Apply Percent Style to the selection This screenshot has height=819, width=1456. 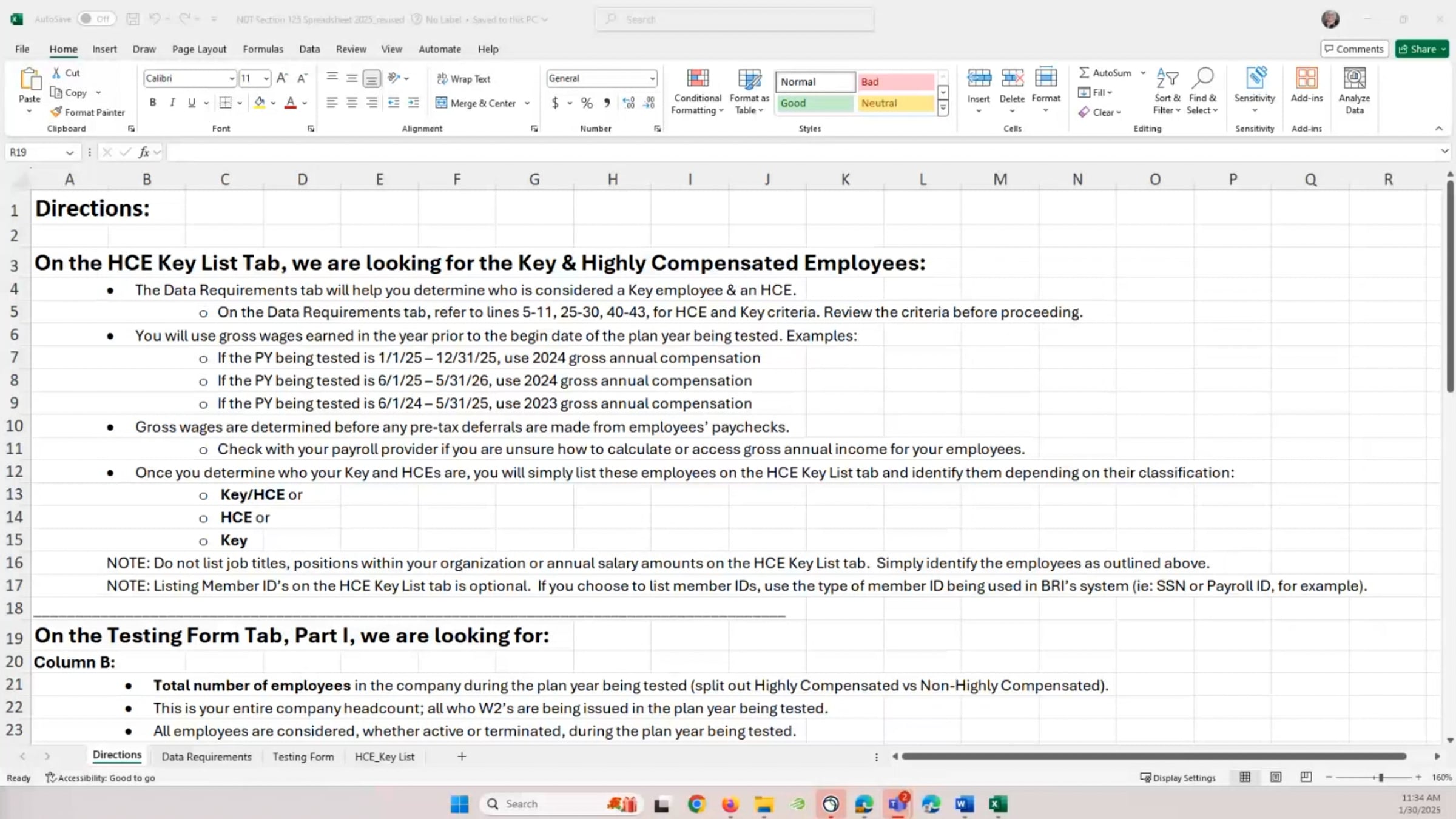[586, 103]
